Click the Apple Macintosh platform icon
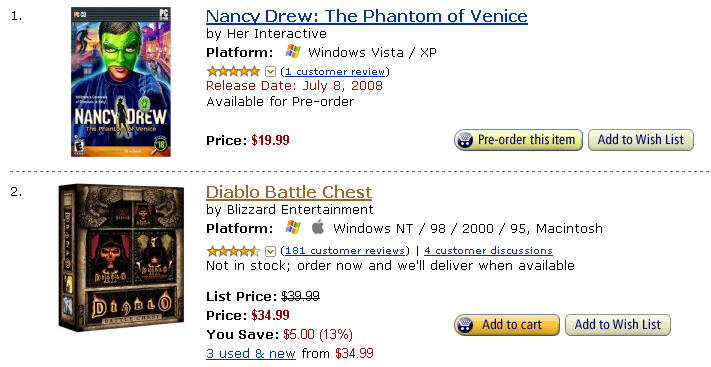Screen dimensions: 711x367 [318, 227]
